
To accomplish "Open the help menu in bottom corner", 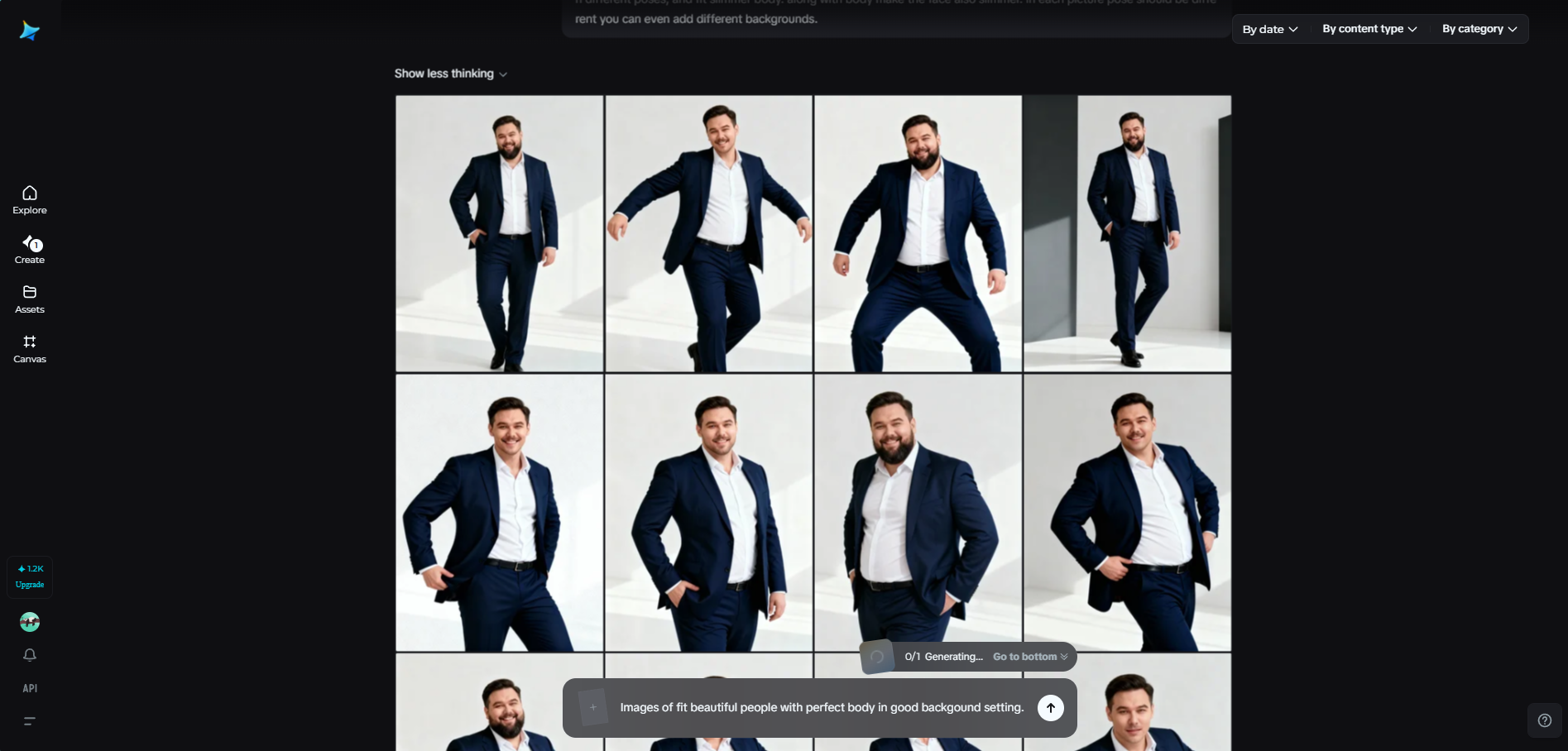I will click(1543, 720).
